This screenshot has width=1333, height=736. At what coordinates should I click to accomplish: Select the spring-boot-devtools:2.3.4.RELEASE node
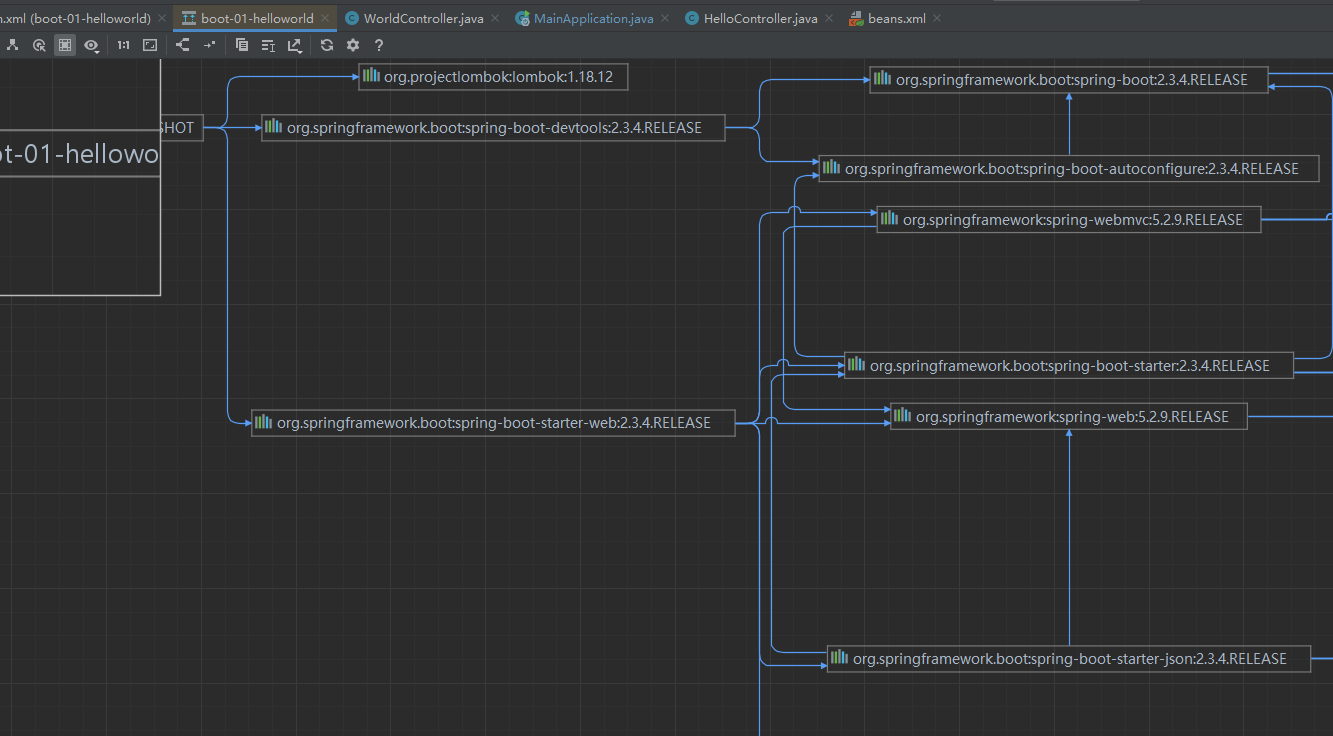click(x=493, y=128)
